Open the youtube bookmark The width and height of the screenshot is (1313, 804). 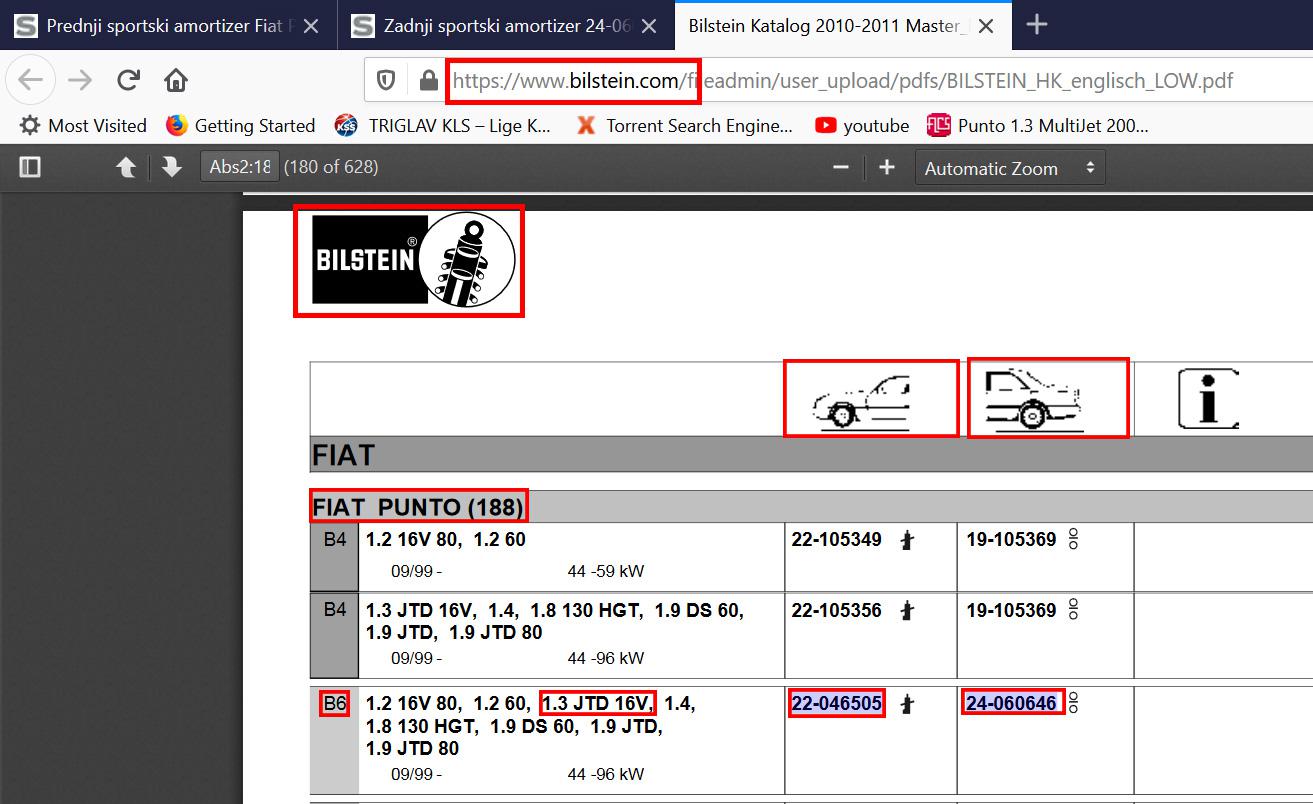862,125
